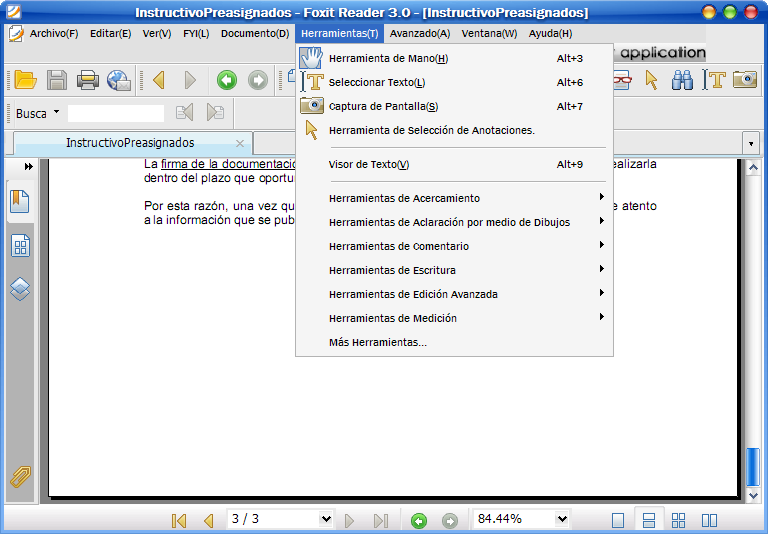Click Más Herramientas... option
Image resolution: width=768 pixels, height=534 pixels.
click(x=377, y=342)
